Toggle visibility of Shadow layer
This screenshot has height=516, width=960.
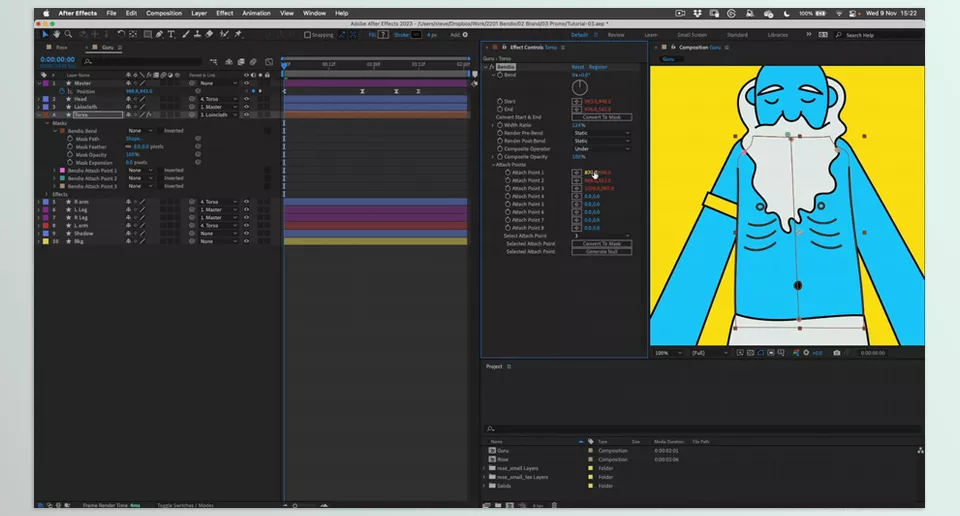click(x=247, y=234)
